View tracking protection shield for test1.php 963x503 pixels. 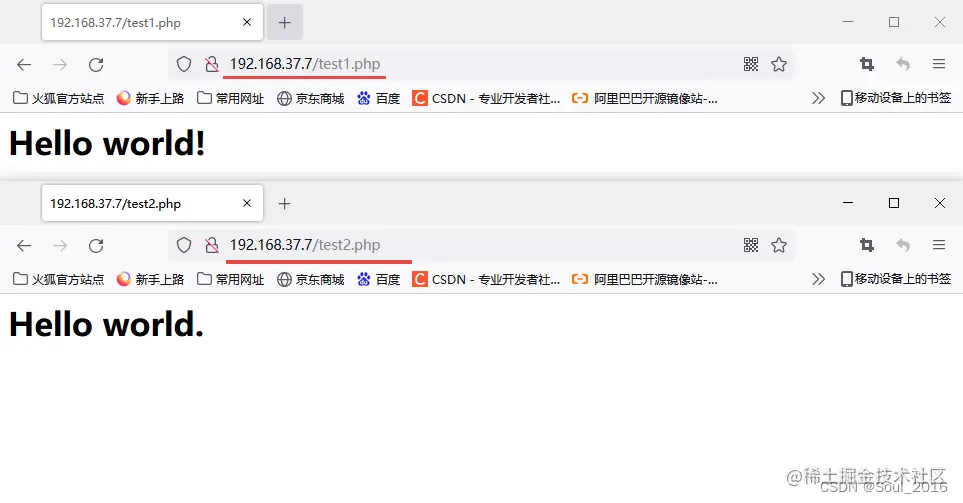pyautogui.click(x=184, y=64)
